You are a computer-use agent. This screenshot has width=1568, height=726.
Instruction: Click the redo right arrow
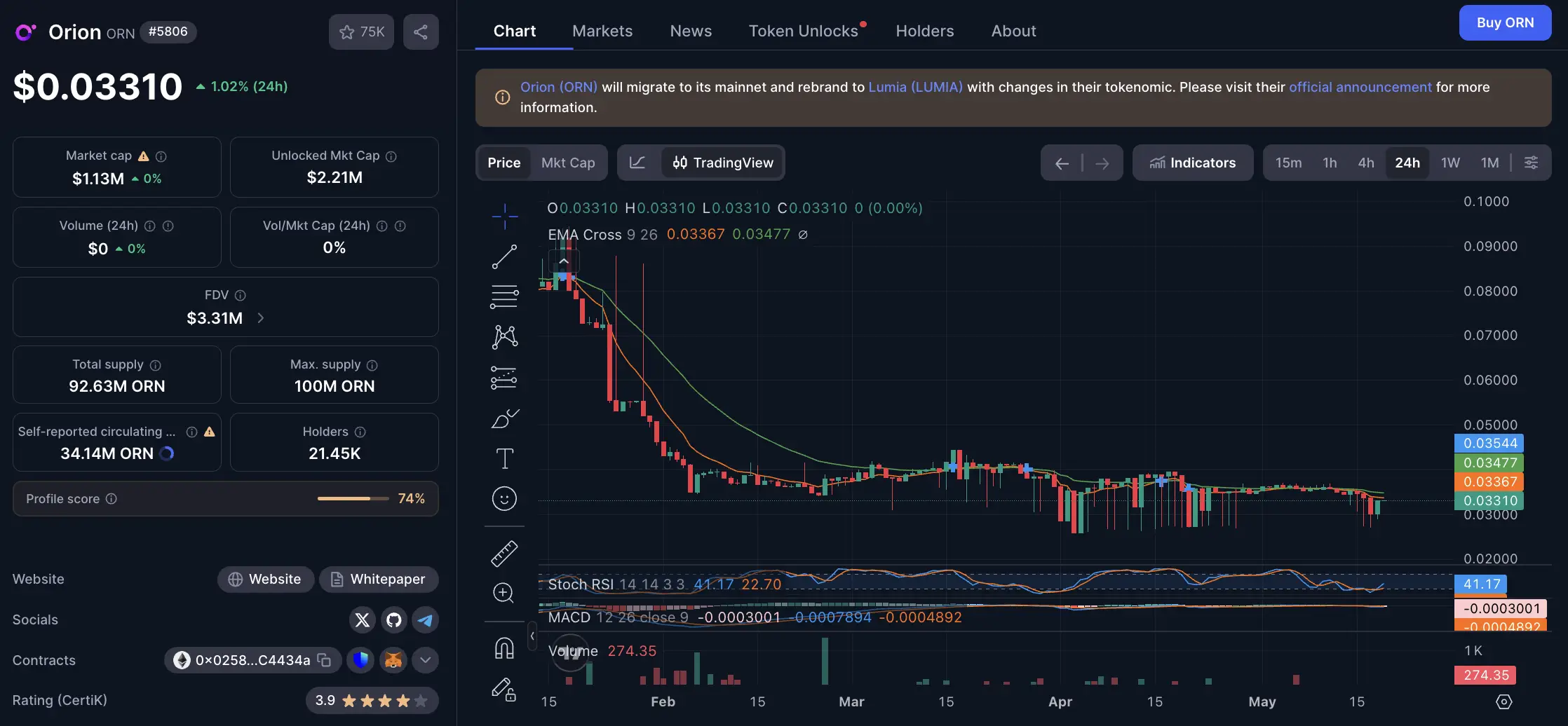pyautogui.click(x=1102, y=163)
